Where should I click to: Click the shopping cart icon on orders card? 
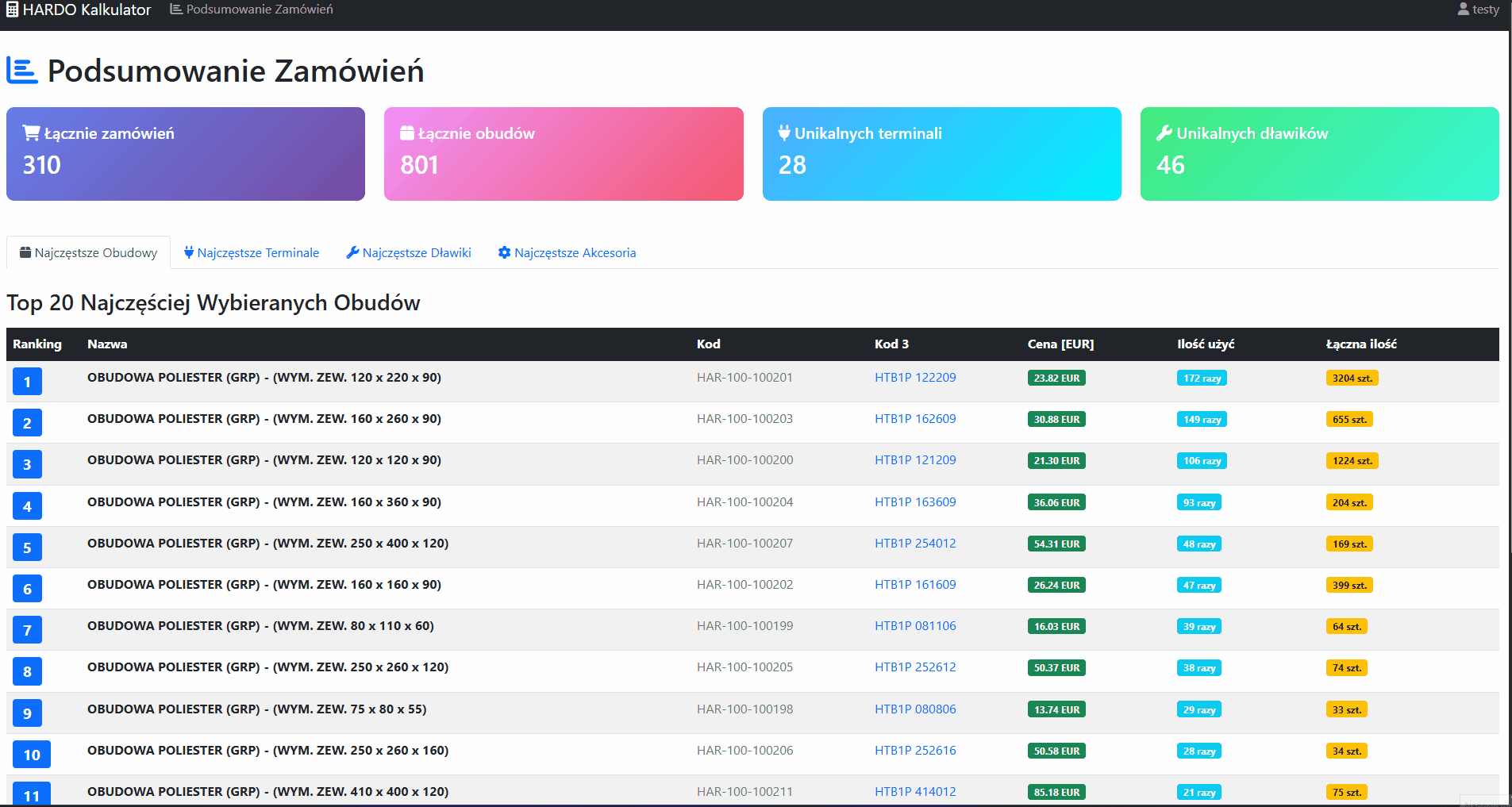click(x=31, y=133)
